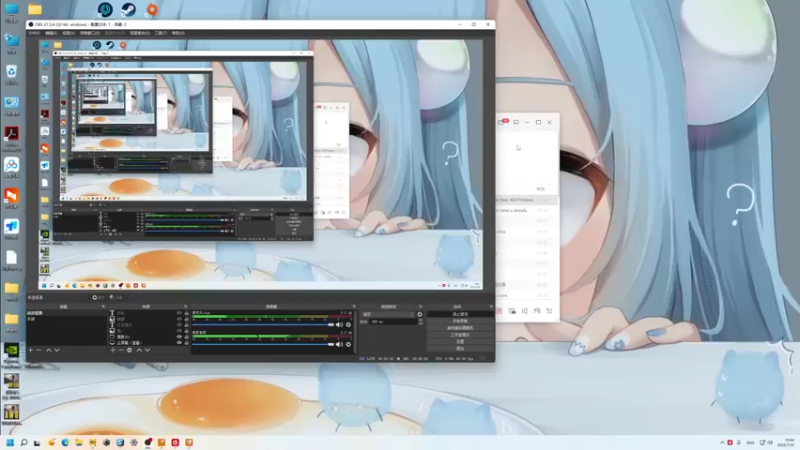Click Exit button in Controls

[x=460, y=348]
